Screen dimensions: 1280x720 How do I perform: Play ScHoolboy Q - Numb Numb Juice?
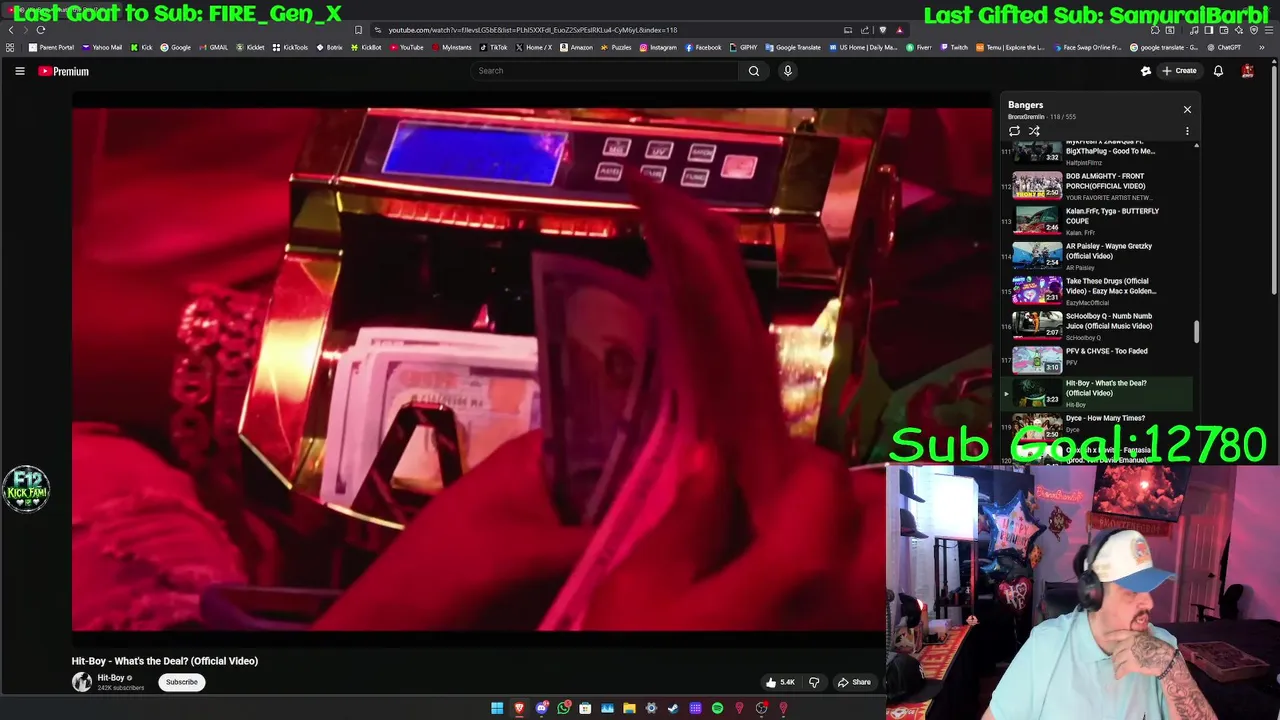pyautogui.click(x=1097, y=326)
